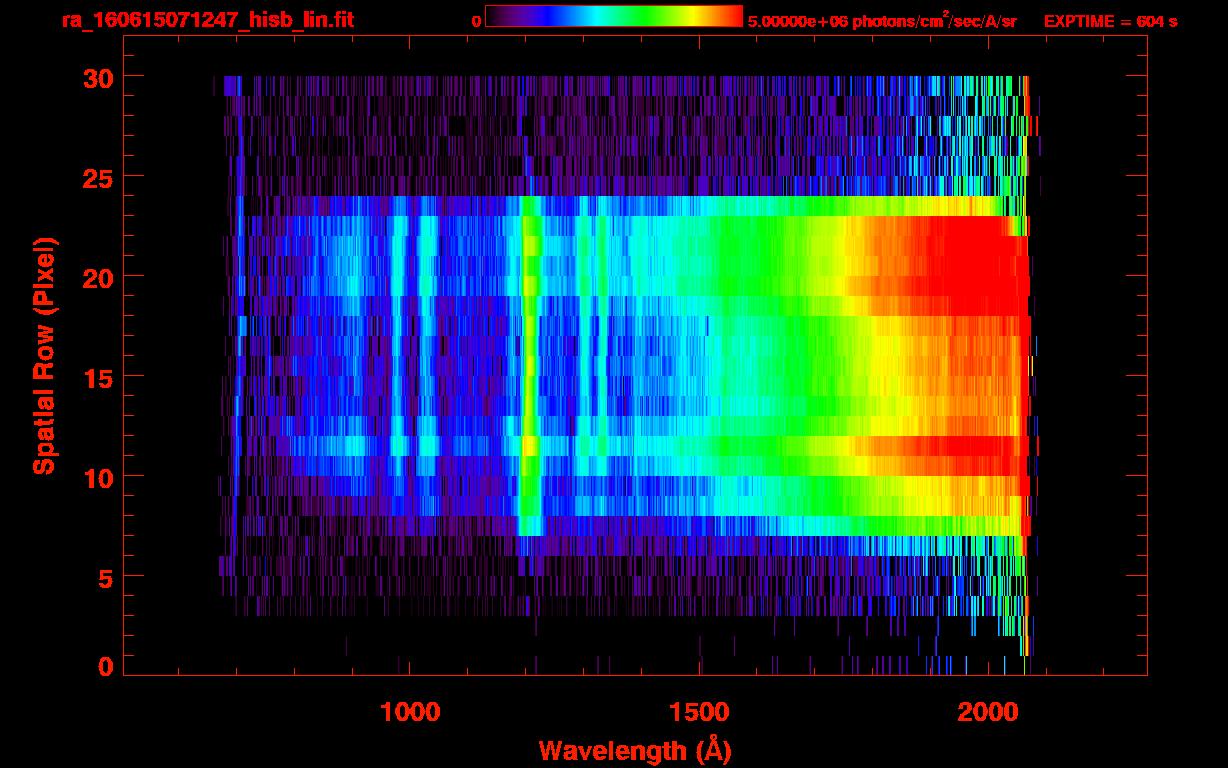
Task: Select the Spatial Row (Pixel) axis title
Action: [44, 355]
